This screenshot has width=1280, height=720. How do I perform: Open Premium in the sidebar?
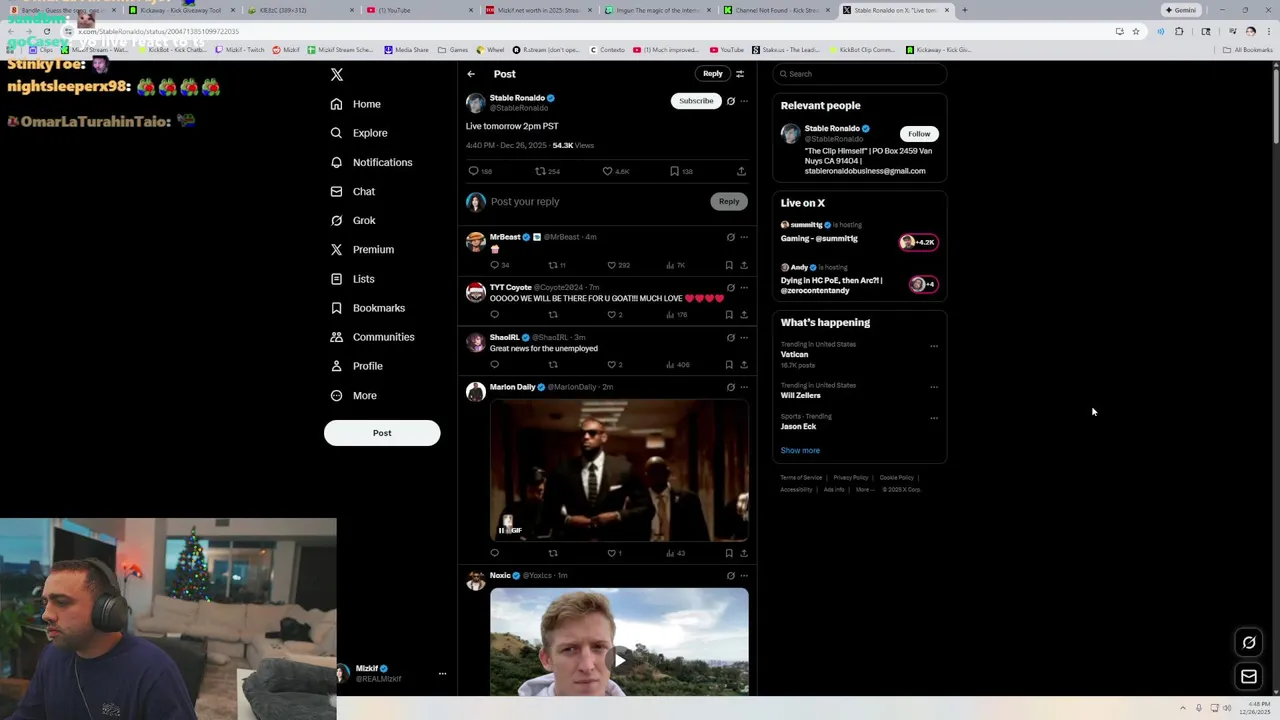(361, 249)
